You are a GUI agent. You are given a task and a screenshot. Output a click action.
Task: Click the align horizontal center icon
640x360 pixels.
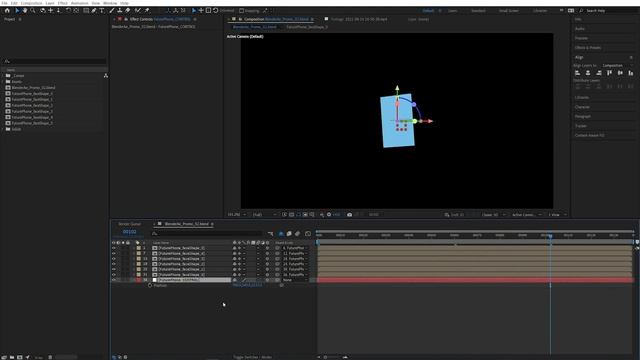[588, 73]
